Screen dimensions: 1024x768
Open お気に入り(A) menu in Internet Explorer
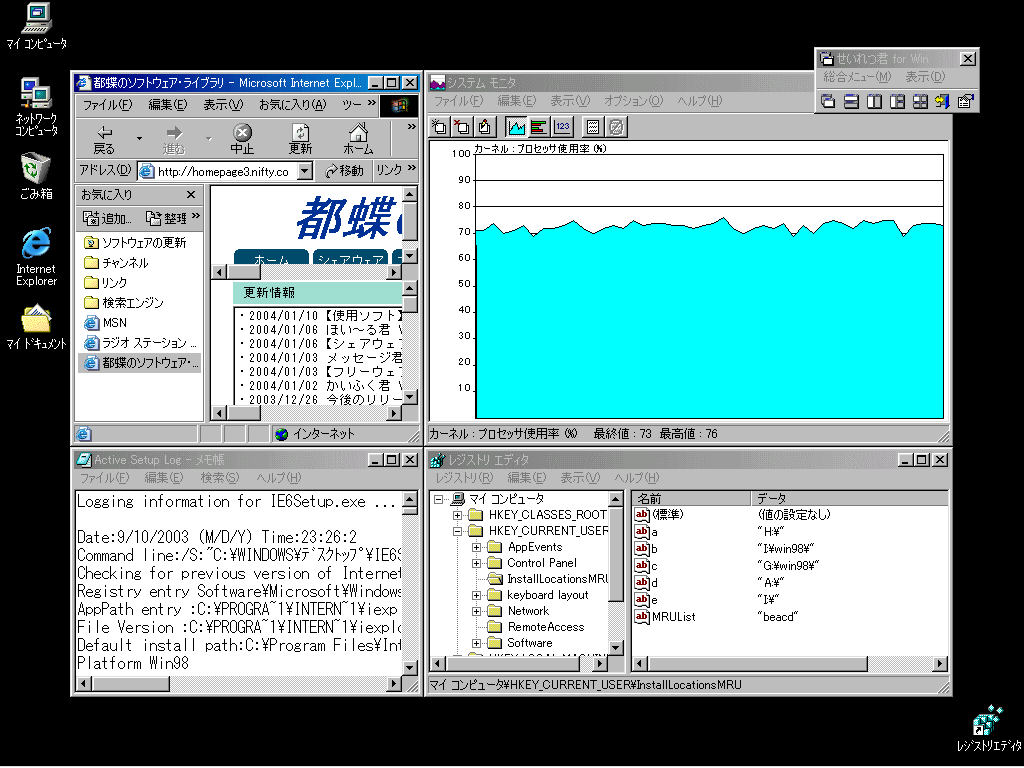pyautogui.click(x=292, y=104)
